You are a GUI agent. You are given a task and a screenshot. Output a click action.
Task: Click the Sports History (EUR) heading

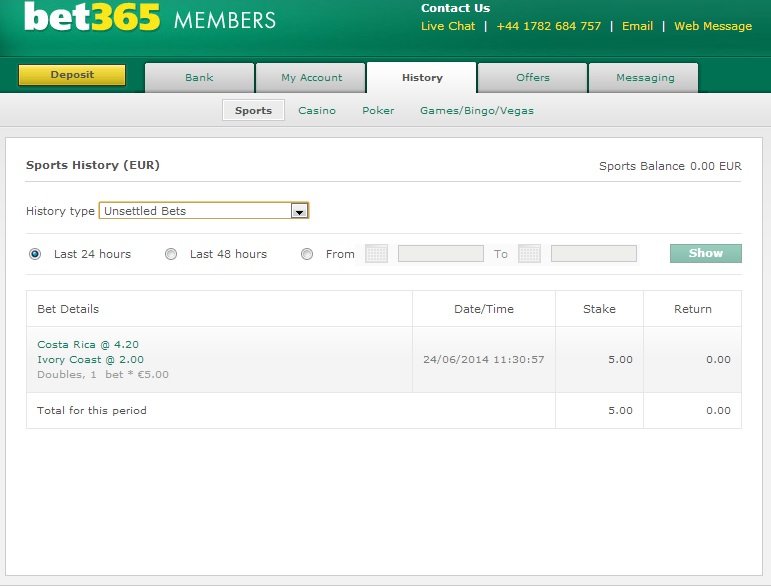93,165
